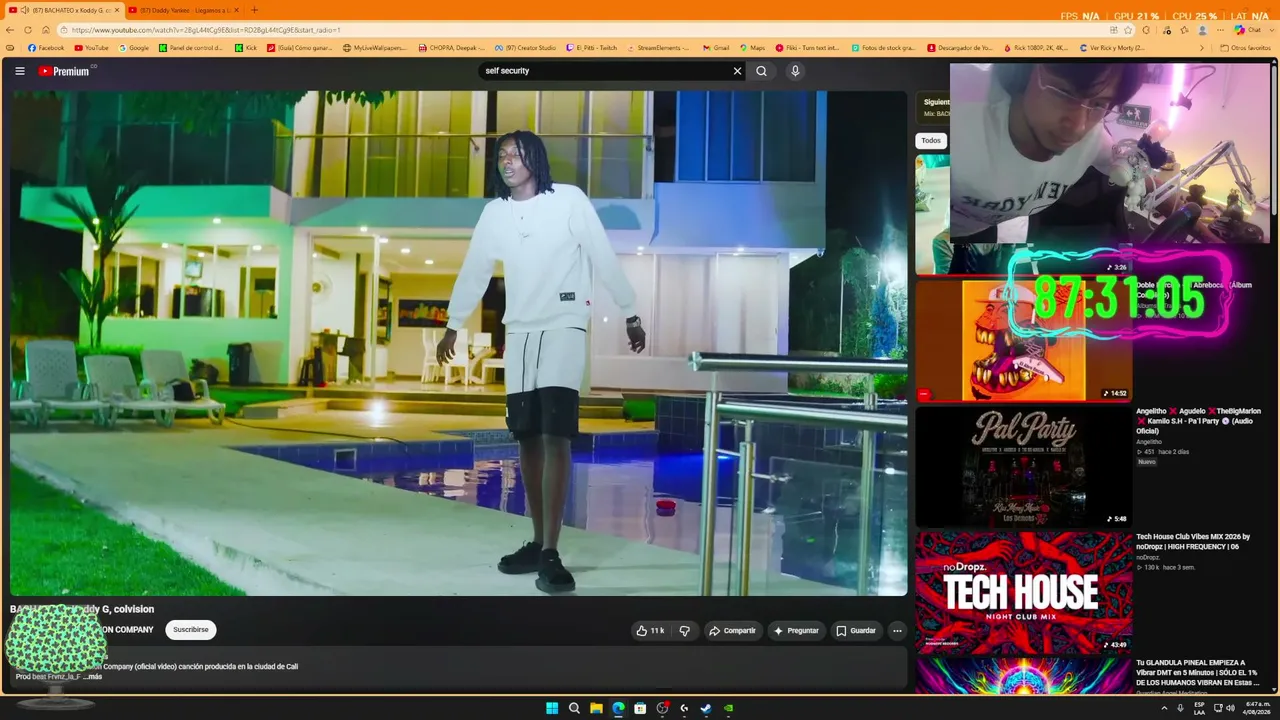Show hidden system tray icons
1280x720 pixels.
[x=1164, y=708]
